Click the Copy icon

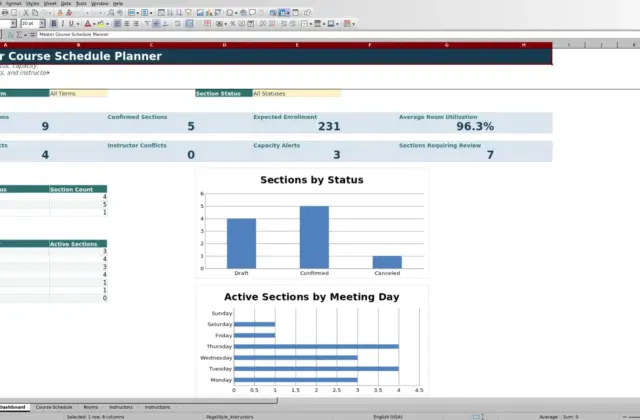(35, 13)
